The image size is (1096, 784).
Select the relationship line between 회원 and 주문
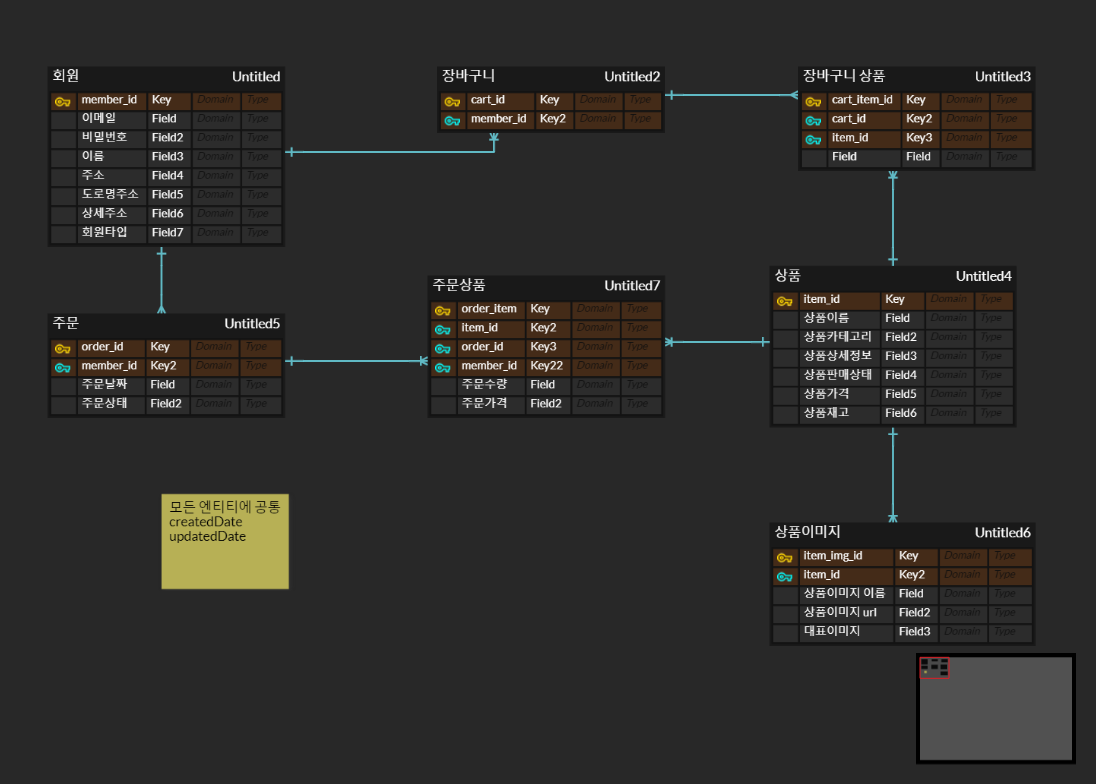[x=161, y=281]
